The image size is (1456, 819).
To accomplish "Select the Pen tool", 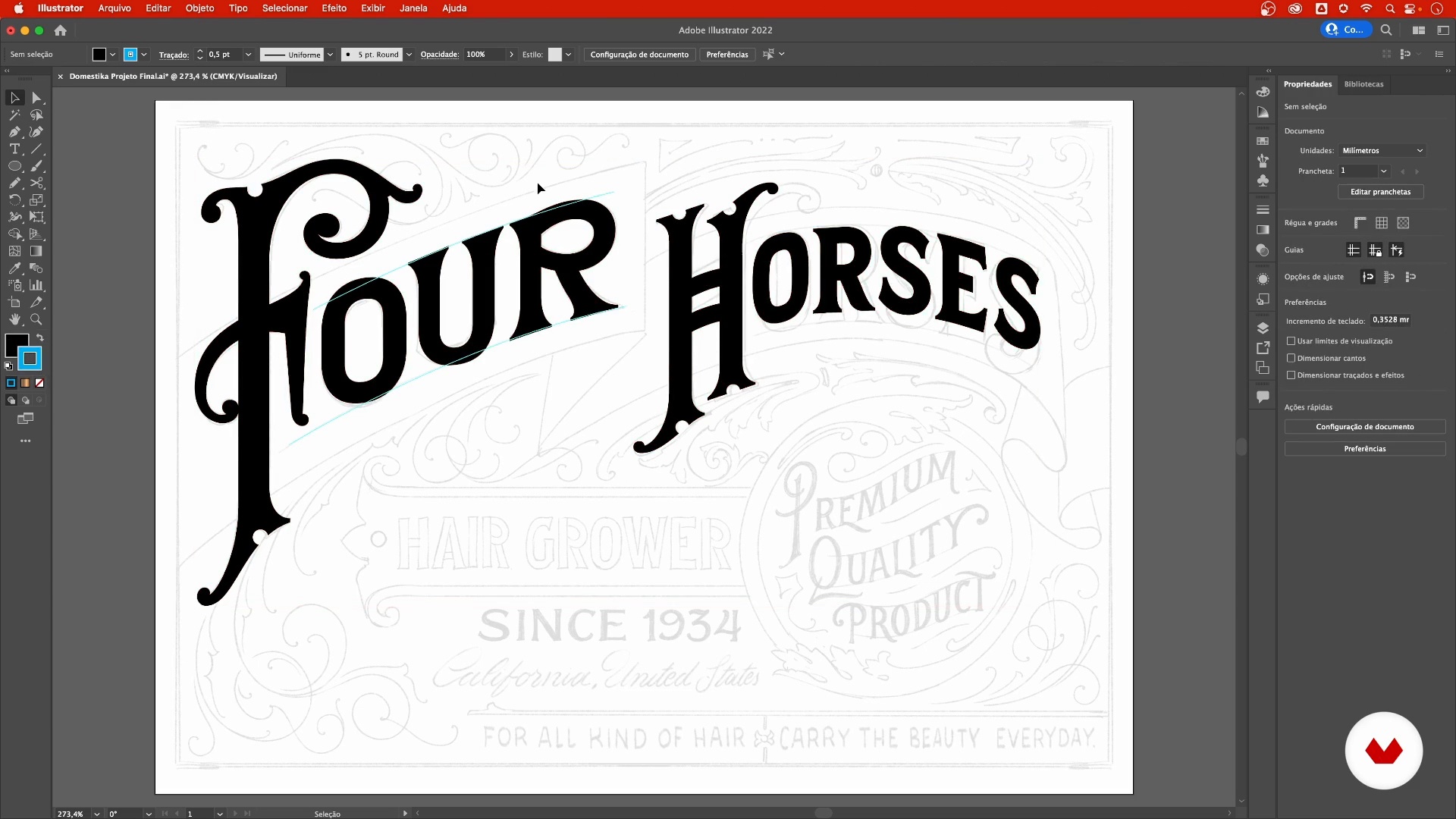I will tap(14, 132).
